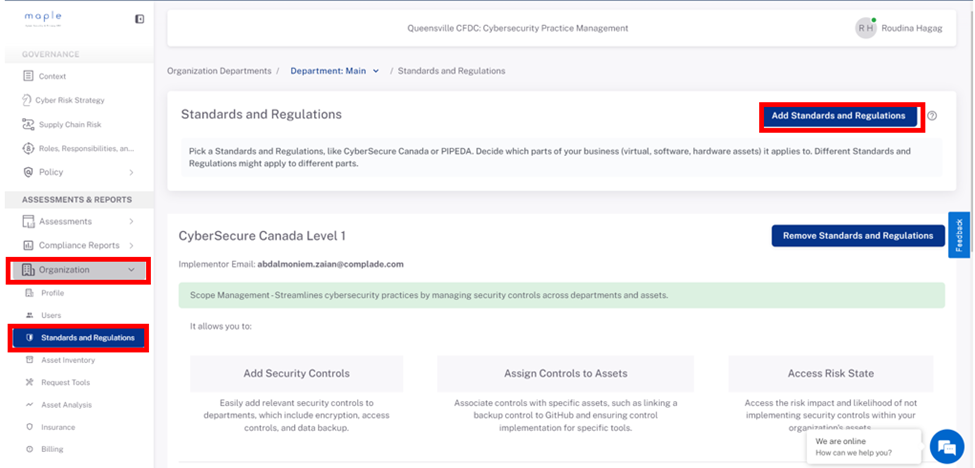Click the Users people icon
Viewport: 975px width, 468px height.
point(29,315)
